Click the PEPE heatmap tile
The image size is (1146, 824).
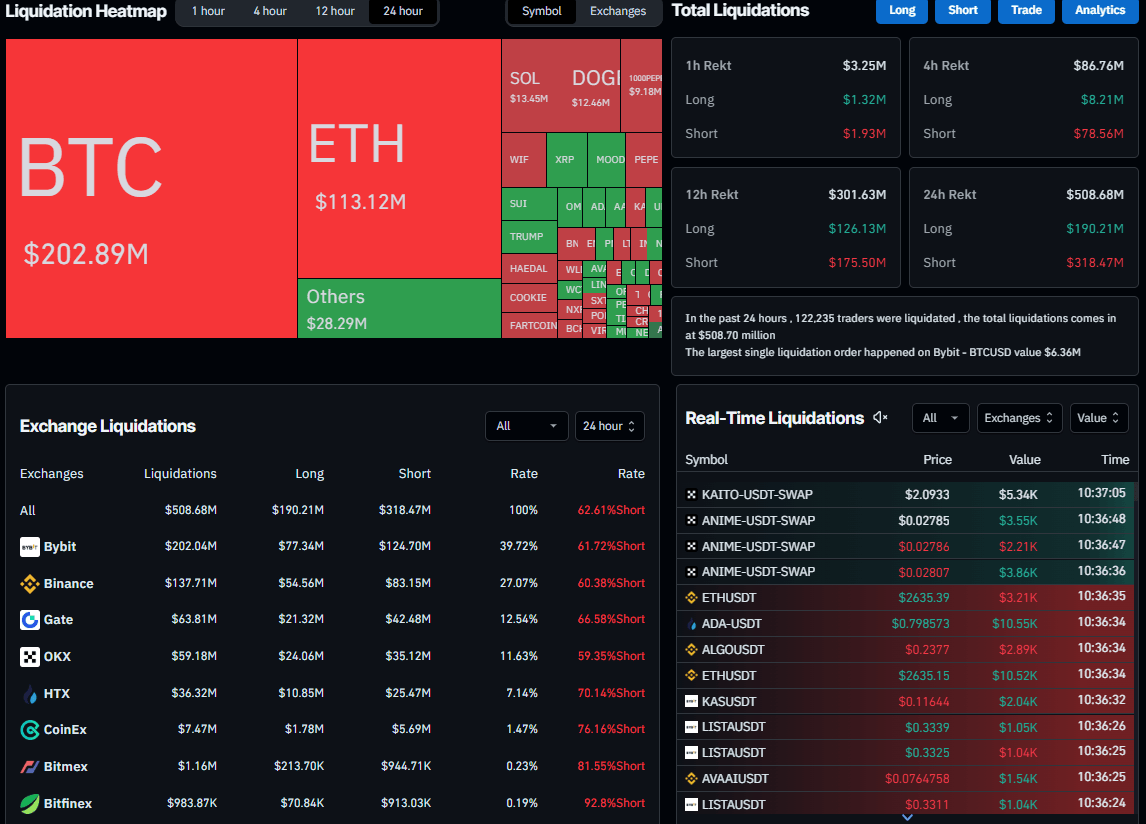tap(644, 159)
